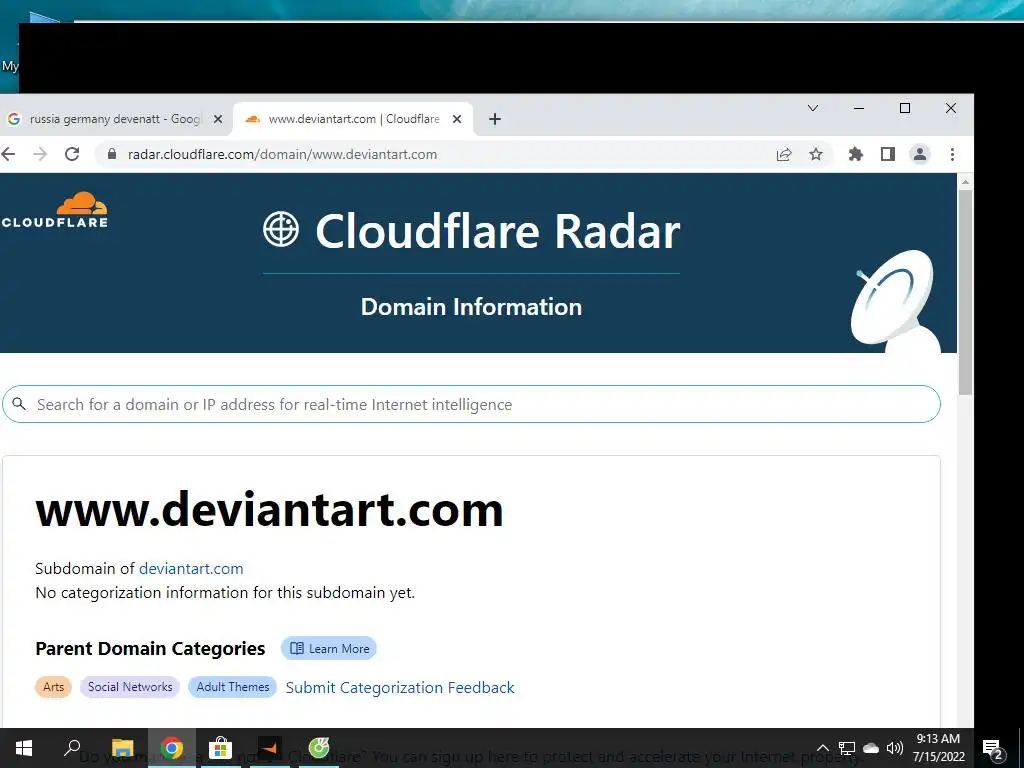Click the Chrome taskbar icon
Image resolution: width=1024 pixels, height=768 pixels.
click(x=171, y=748)
